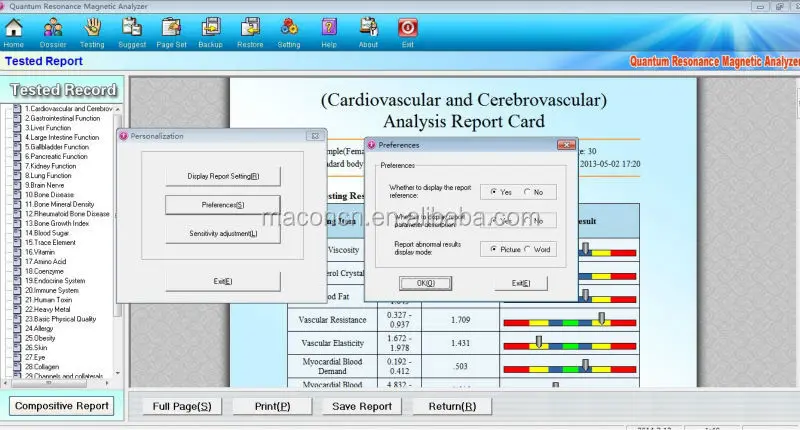
Task: Click Save Report button
Action: [362, 407]
